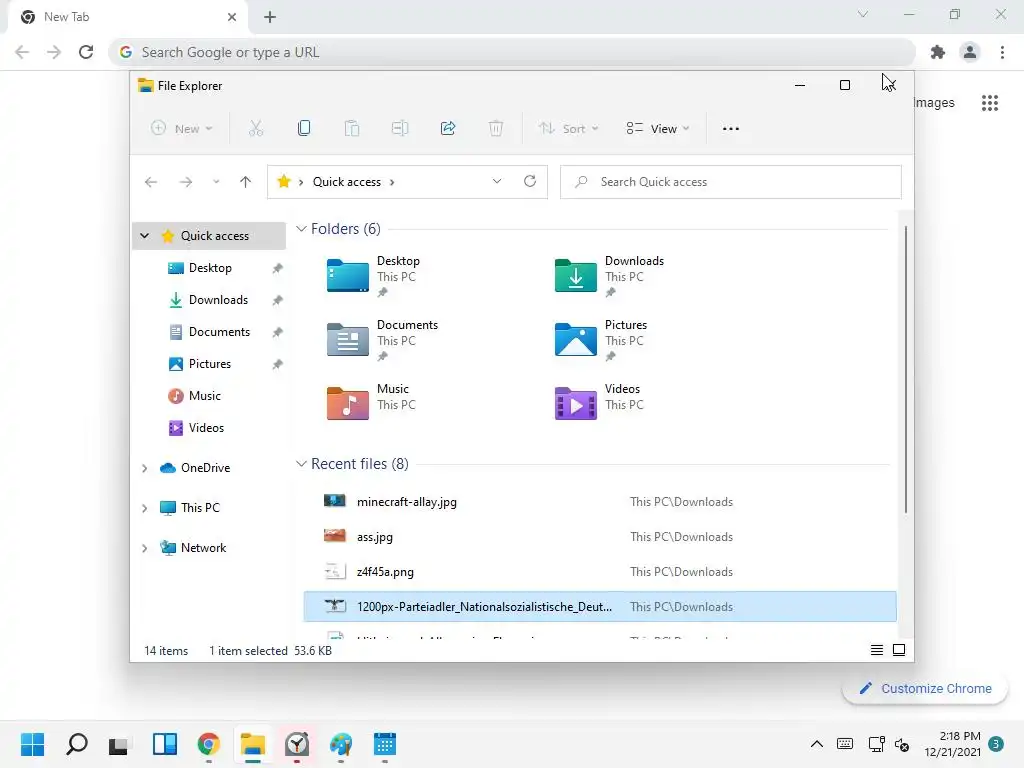Click Quick access in the address breadcrumb
1024x768 pixels.
[347, 182]
